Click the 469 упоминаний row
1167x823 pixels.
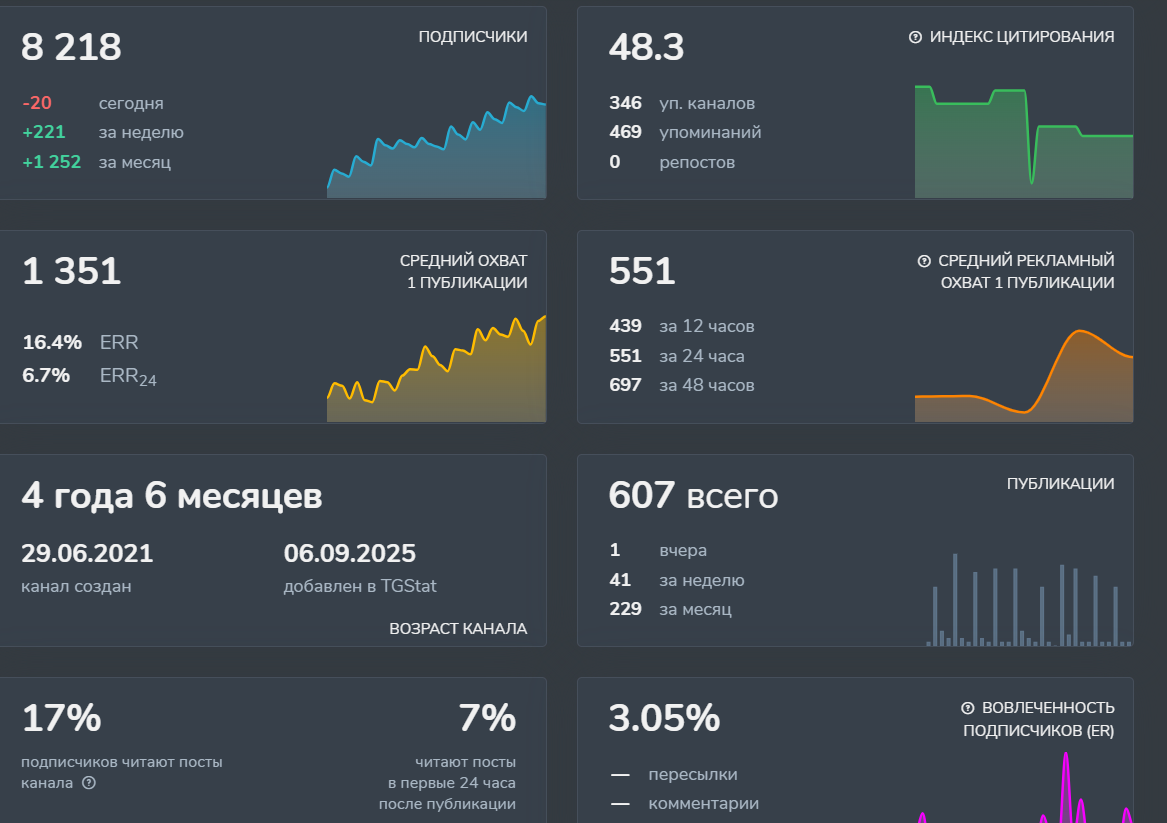click(685, 132)
